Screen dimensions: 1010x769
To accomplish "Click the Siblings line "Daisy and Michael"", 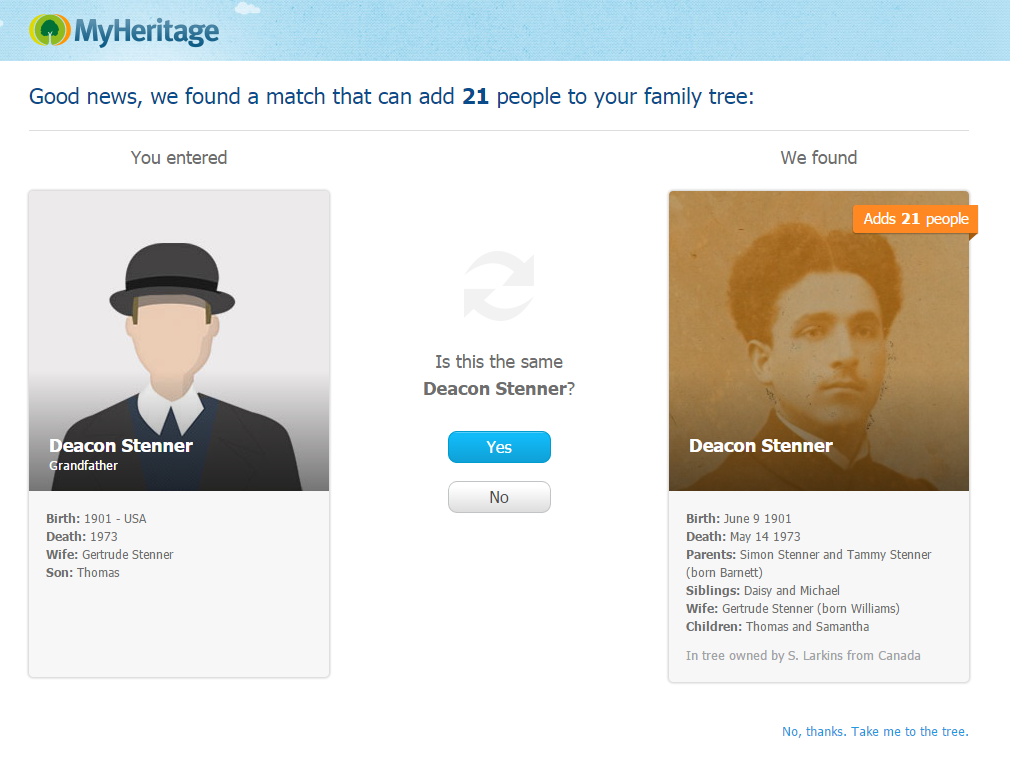I will click(x=762, y=591).
